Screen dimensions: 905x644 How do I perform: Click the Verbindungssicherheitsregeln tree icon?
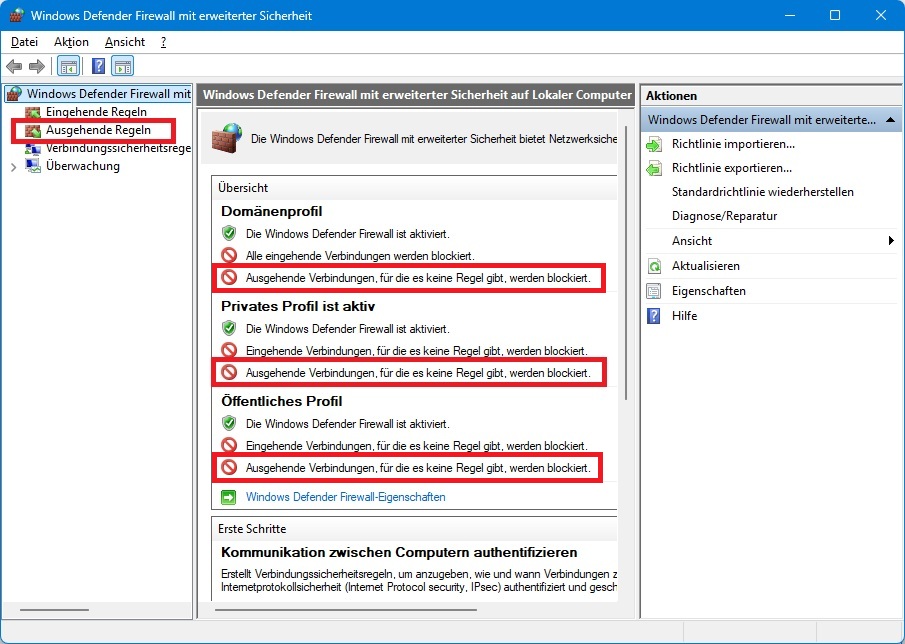[33, 148]
